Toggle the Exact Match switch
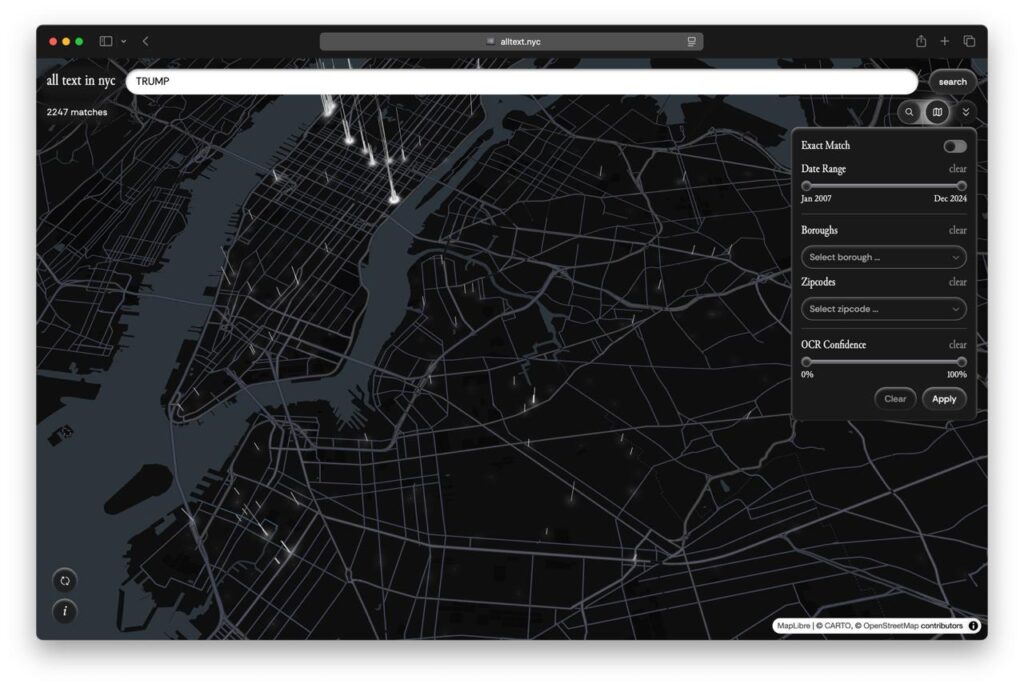1024x688 pixels. click(x=955, y=146)
